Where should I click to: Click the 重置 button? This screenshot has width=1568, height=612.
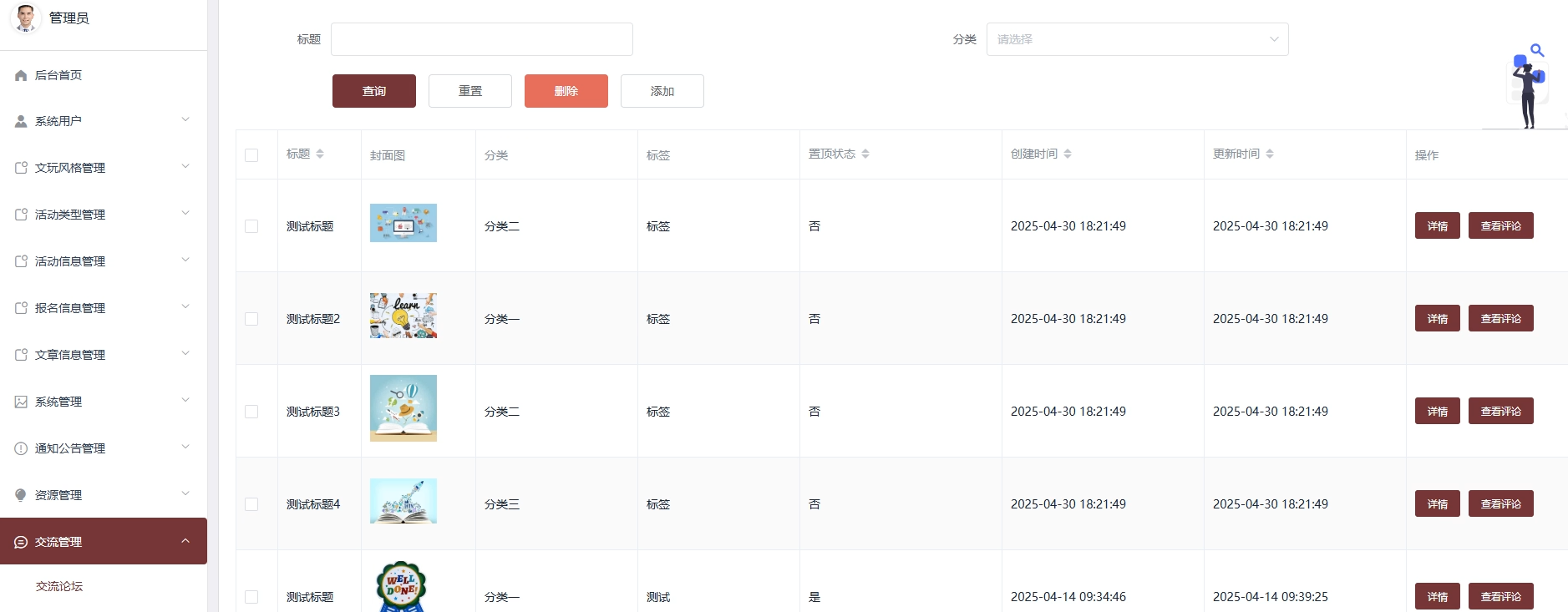point(470,91)
